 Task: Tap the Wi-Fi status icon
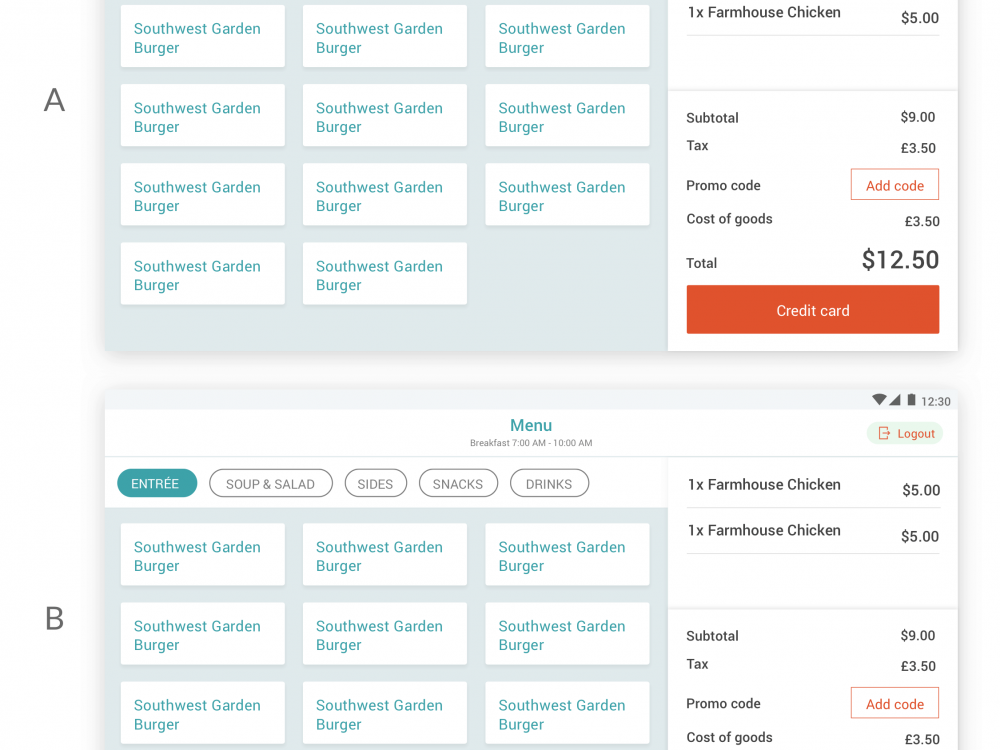[x=877, y=399]
